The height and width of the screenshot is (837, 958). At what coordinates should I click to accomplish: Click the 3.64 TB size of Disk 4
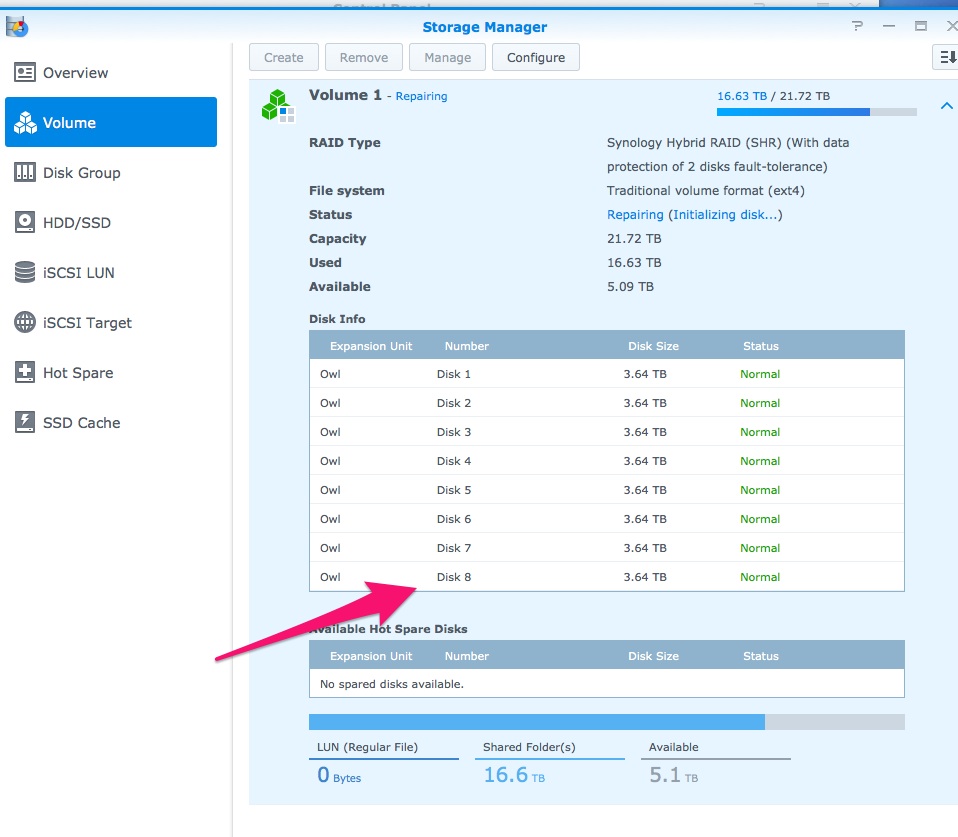[645, 461]
